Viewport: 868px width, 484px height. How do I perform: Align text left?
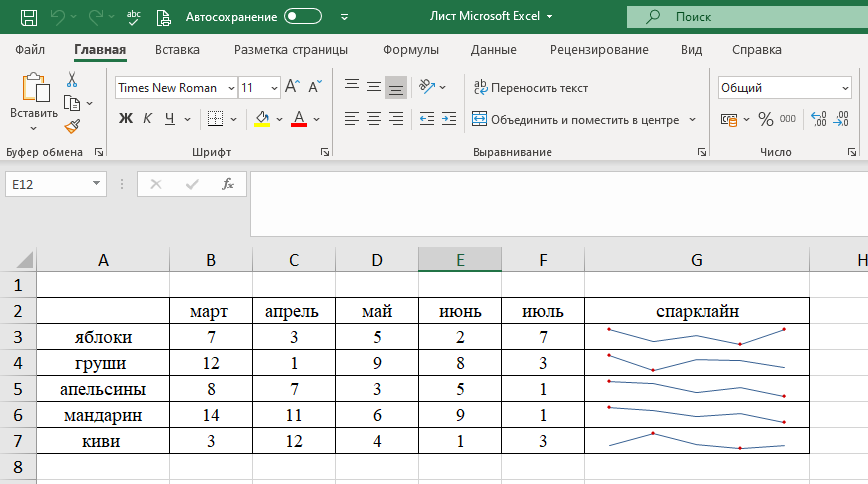tap(352, 119)
